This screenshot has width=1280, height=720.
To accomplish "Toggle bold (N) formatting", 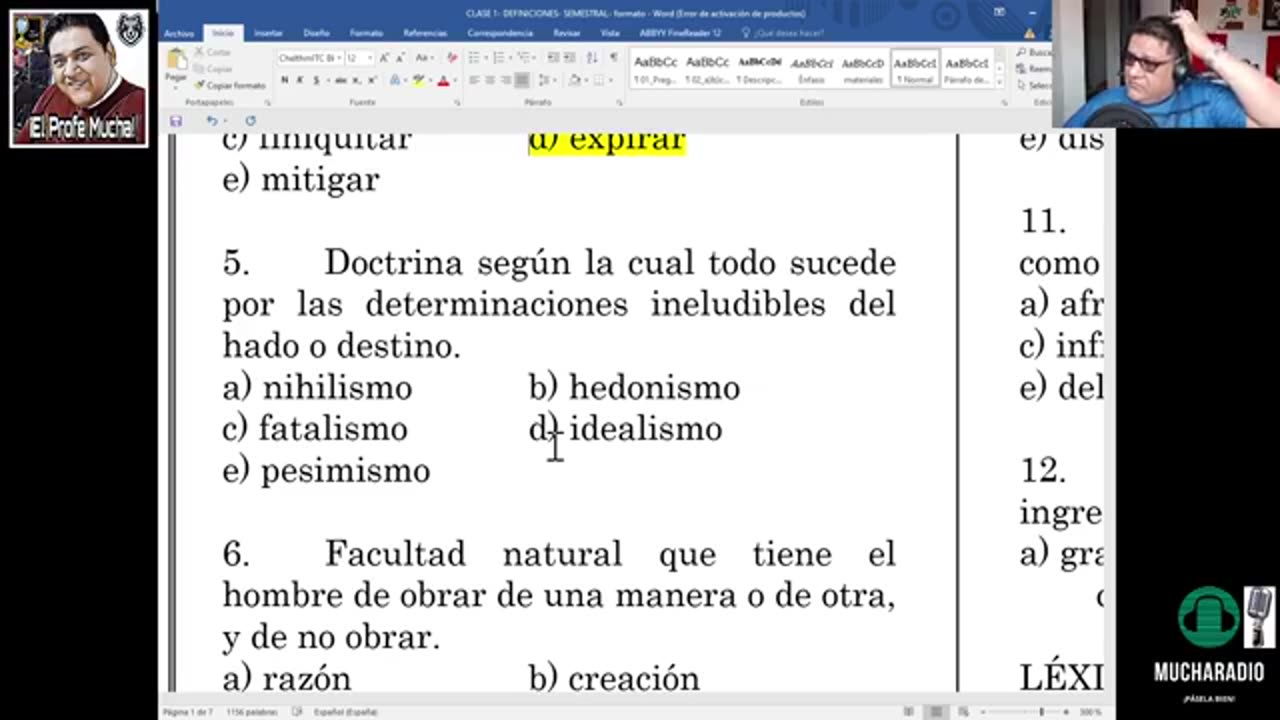I will (285, 80).
